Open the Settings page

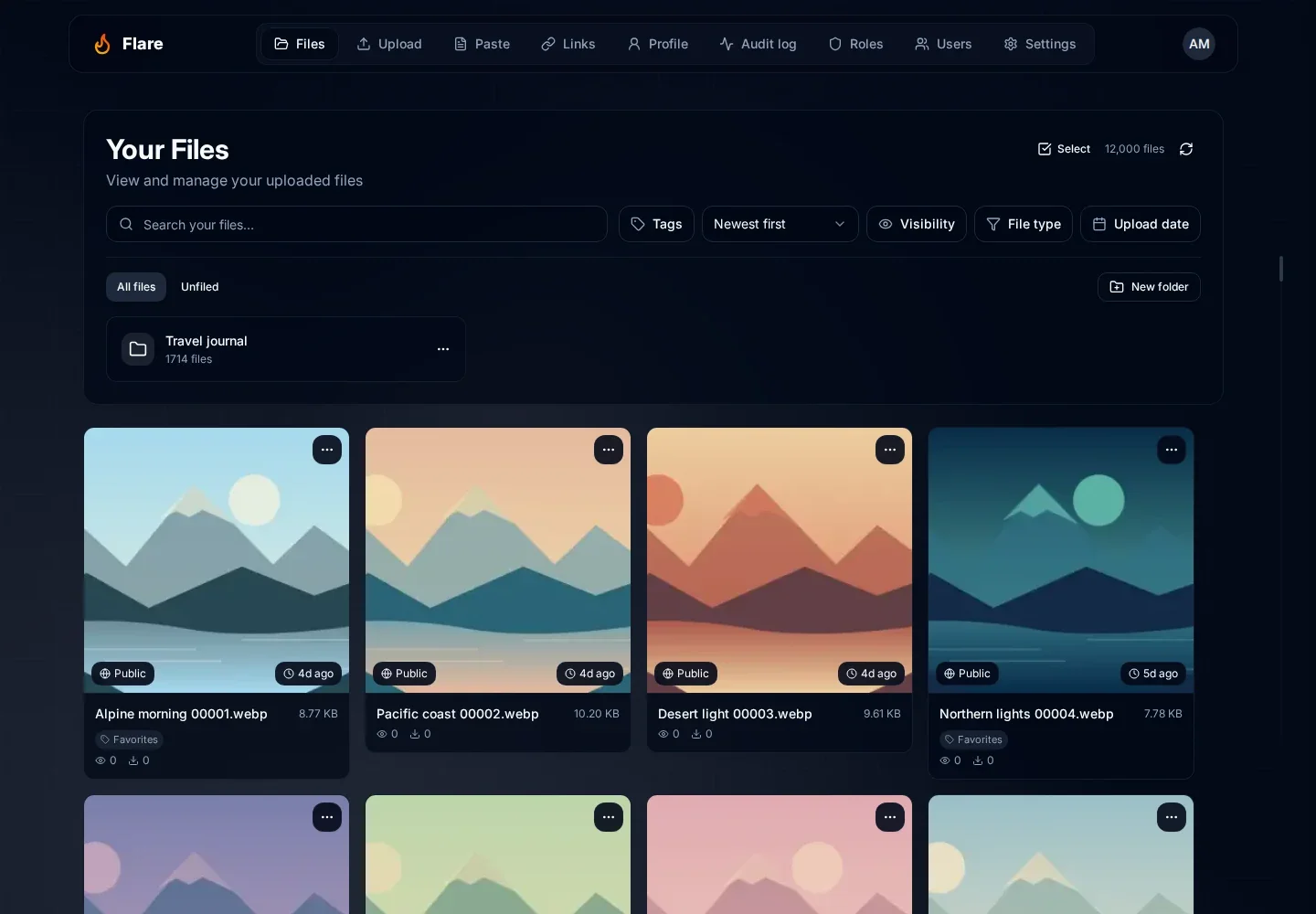[x=1040, y=44]
